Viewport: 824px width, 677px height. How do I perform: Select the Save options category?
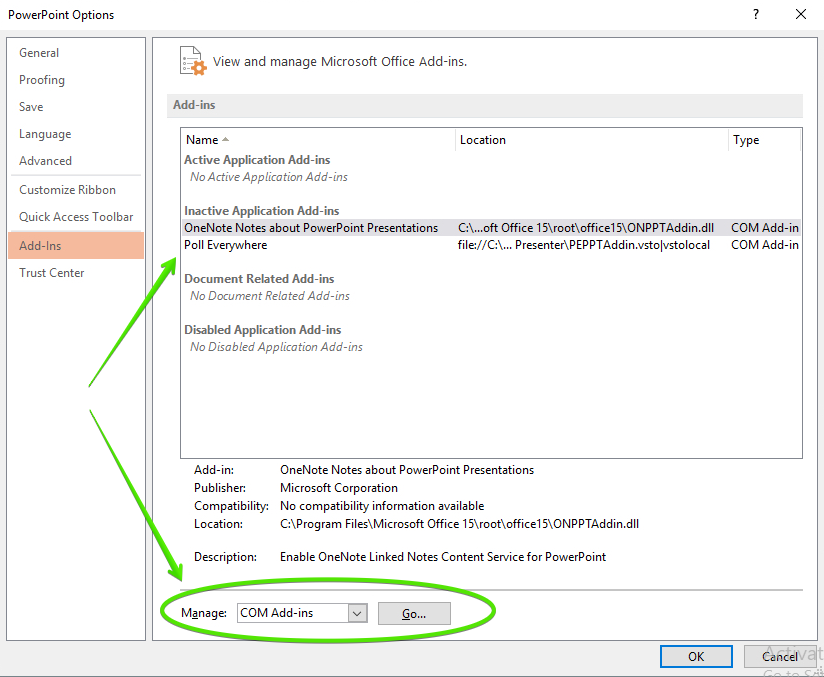click(31, 107)
